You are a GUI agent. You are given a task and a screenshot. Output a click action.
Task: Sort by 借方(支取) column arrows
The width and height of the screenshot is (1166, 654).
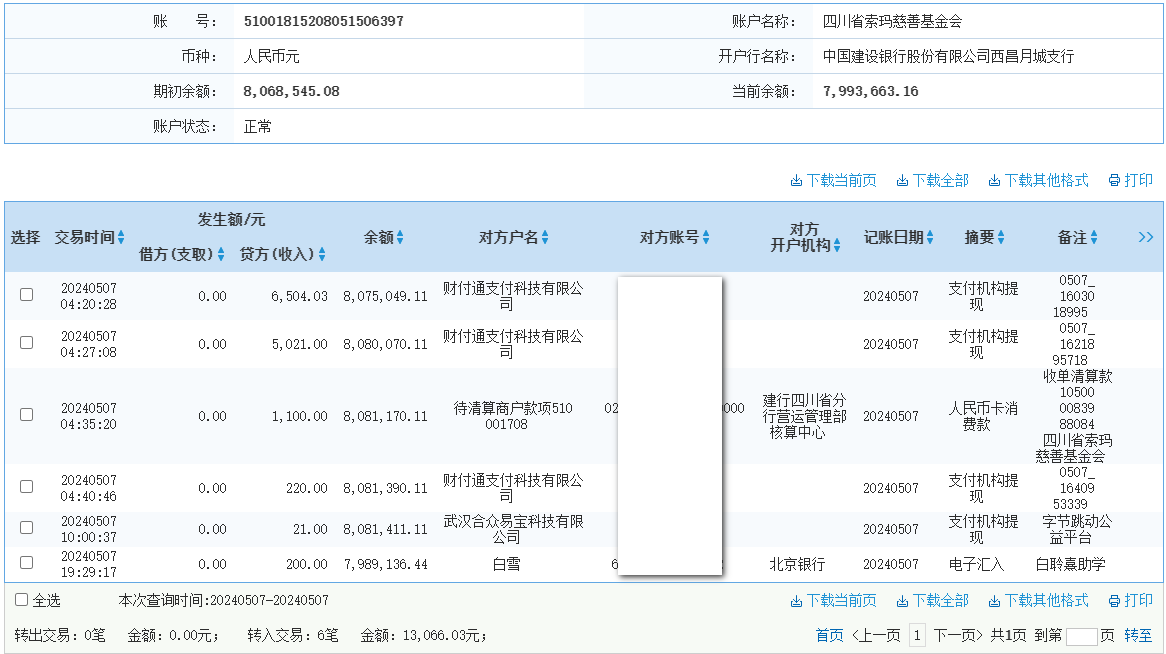(x=221, y=254)
